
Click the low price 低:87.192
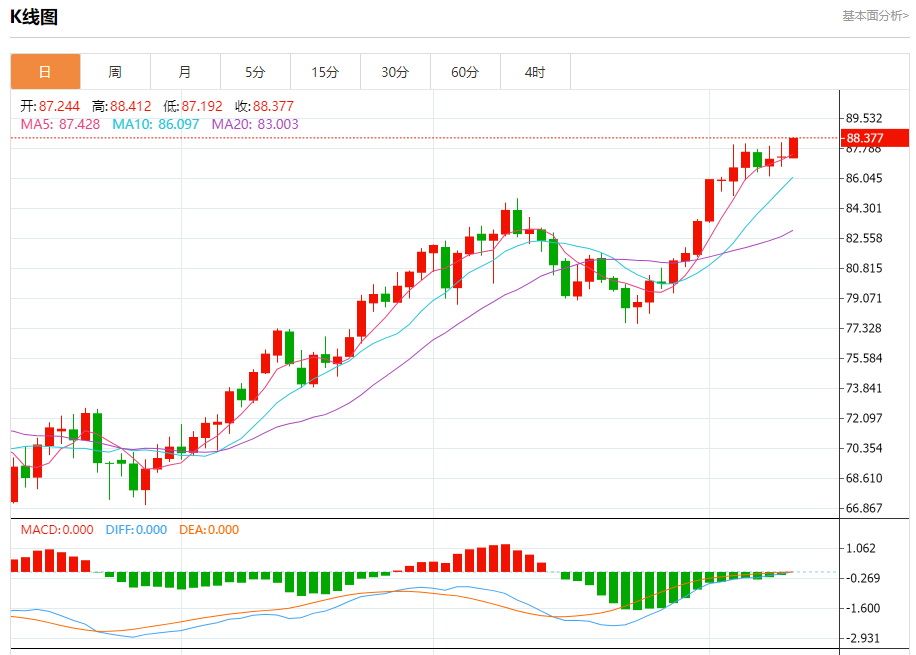(193, 106)
